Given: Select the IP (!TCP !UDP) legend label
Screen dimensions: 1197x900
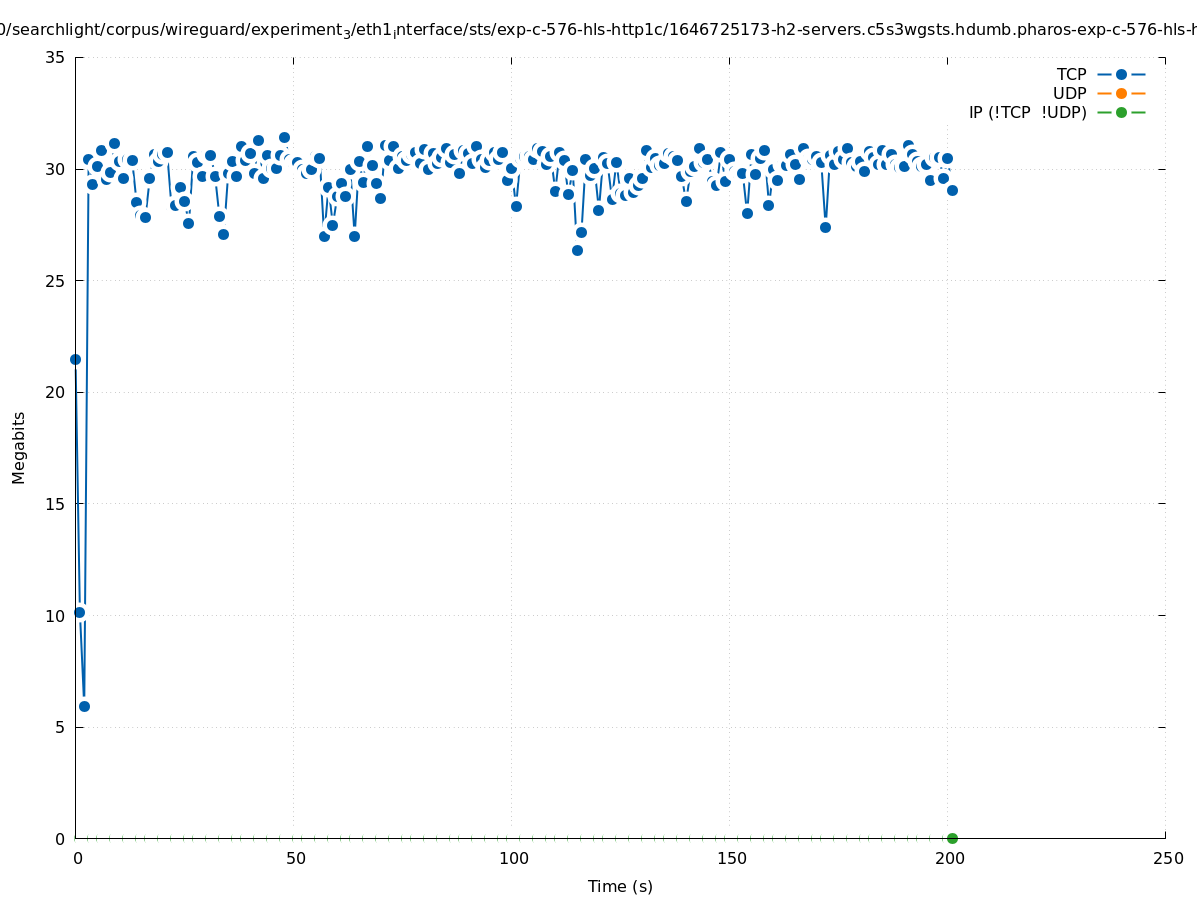Looking at the screenshot, I should 1027,112.
